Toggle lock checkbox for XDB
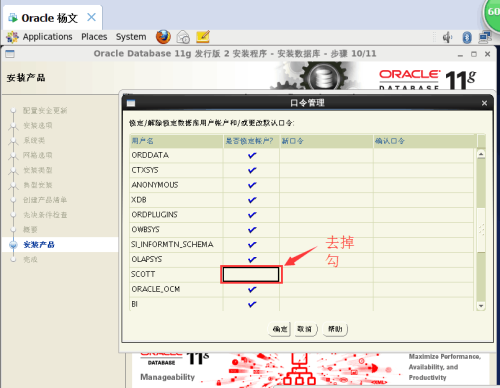The height and width of the screenshot is (388, 500). [252, 200]
